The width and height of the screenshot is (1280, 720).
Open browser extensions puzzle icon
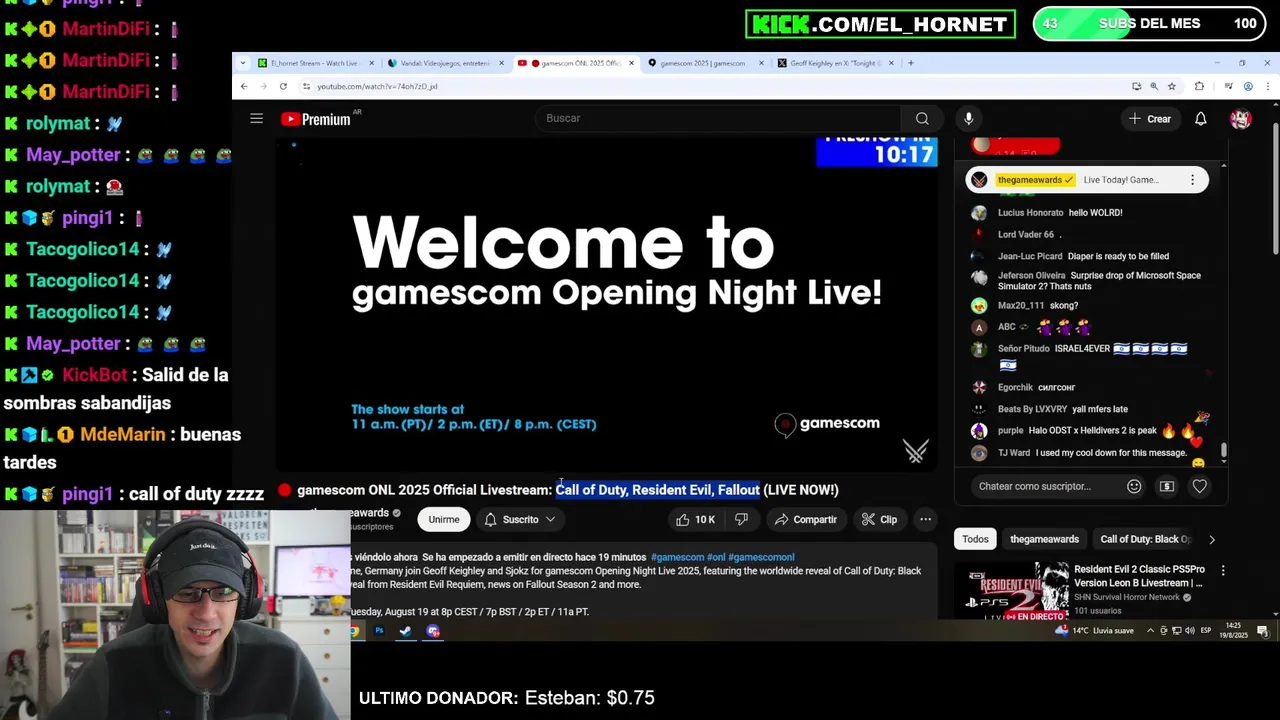1199,86
